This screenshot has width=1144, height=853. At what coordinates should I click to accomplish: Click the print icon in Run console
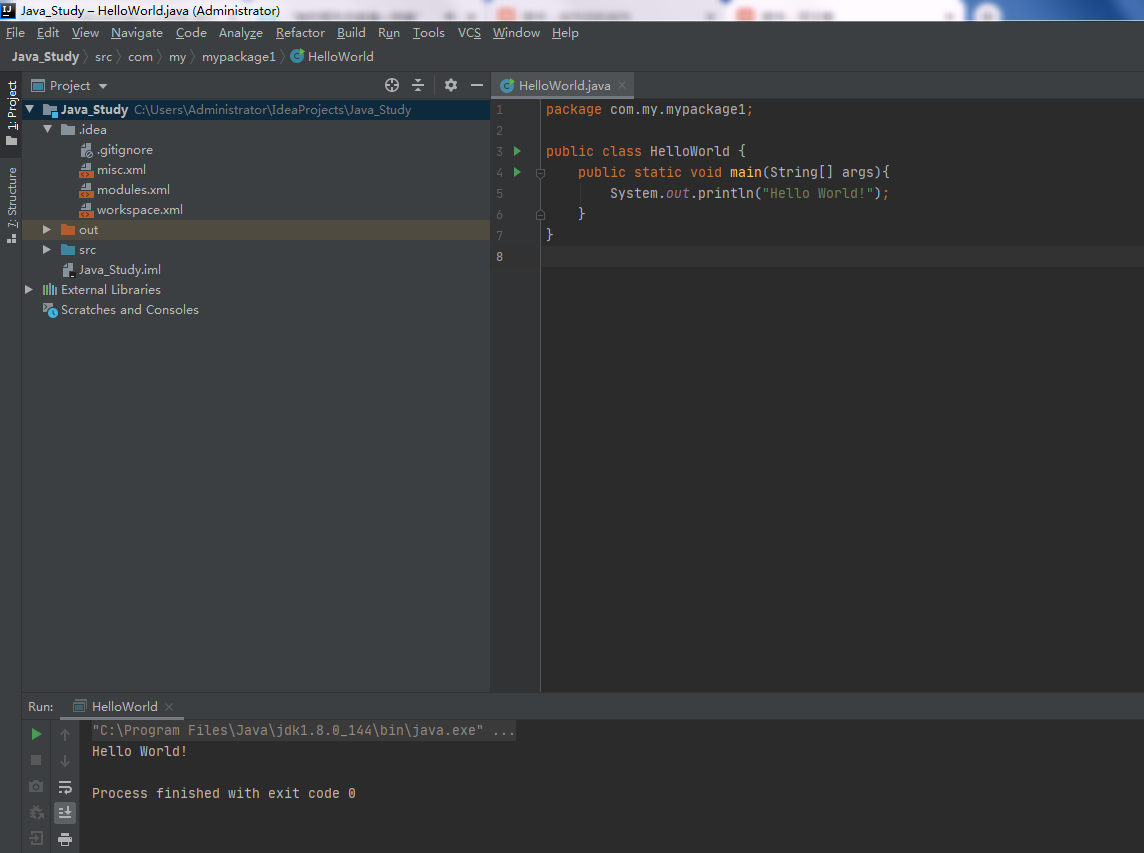[65, 839]
